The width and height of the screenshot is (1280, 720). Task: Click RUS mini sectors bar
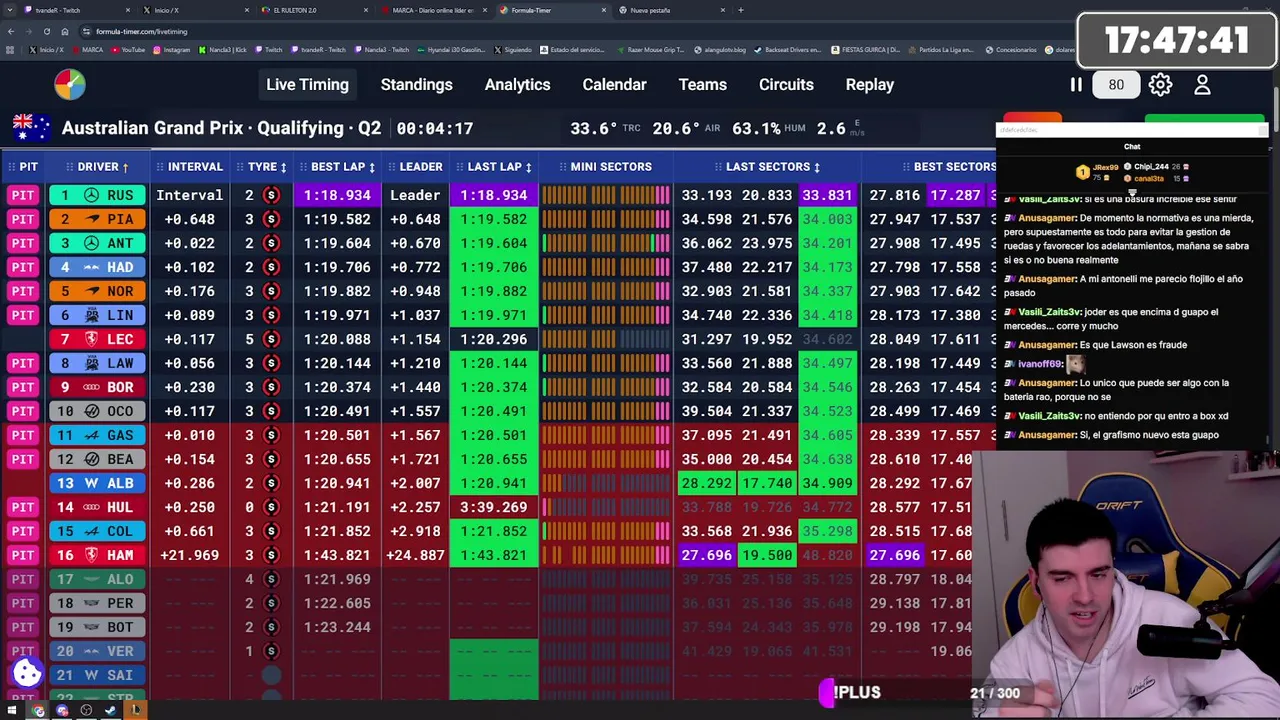606,195
